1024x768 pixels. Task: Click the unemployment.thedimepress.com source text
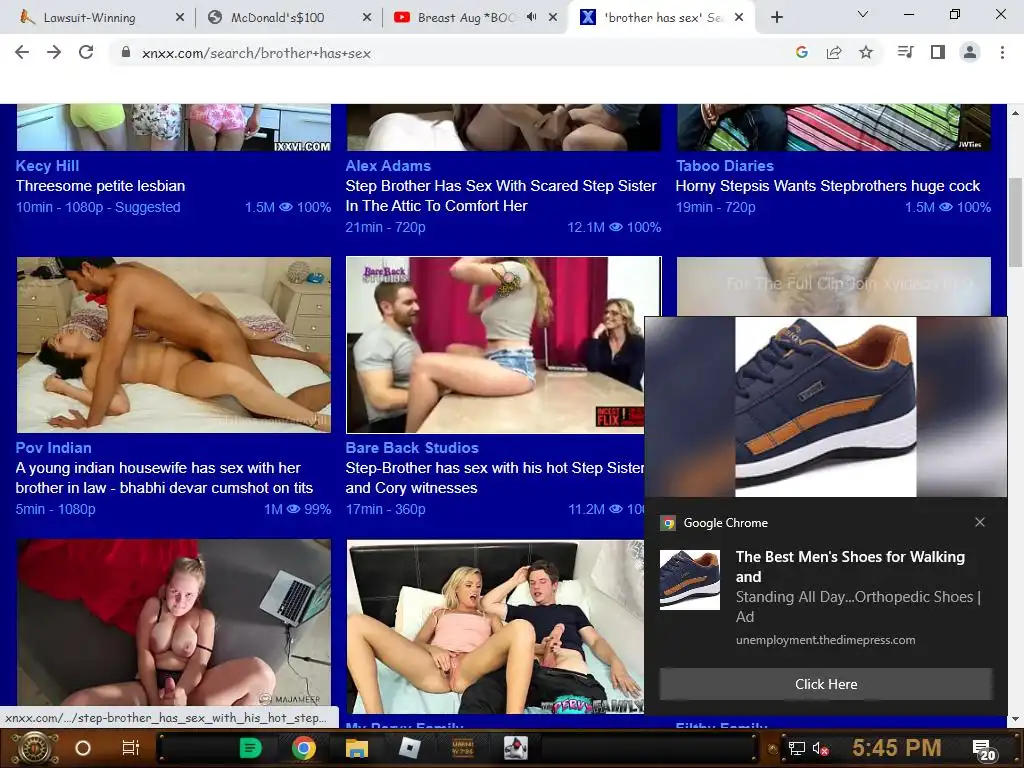[825, 640]
